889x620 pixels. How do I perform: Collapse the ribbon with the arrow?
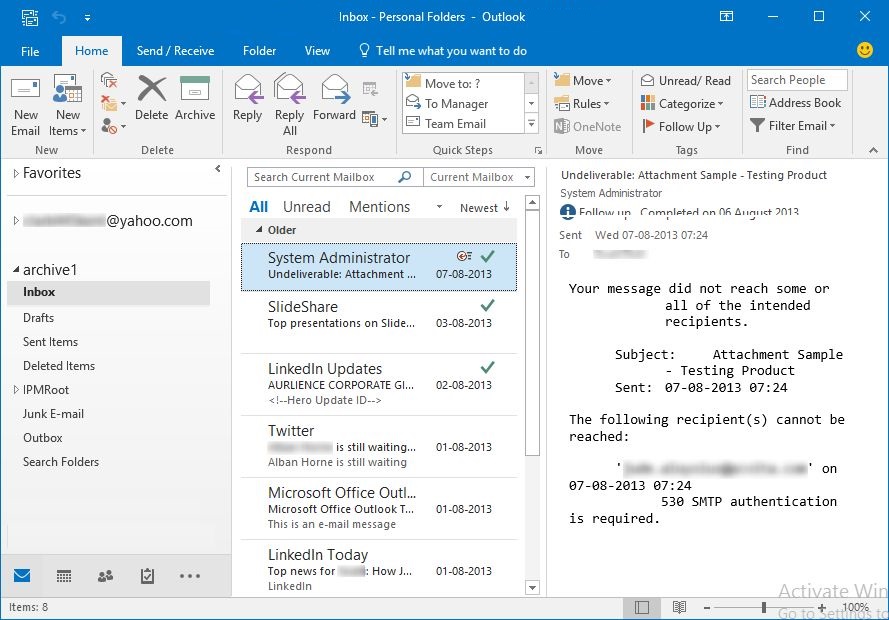(873, 150)
